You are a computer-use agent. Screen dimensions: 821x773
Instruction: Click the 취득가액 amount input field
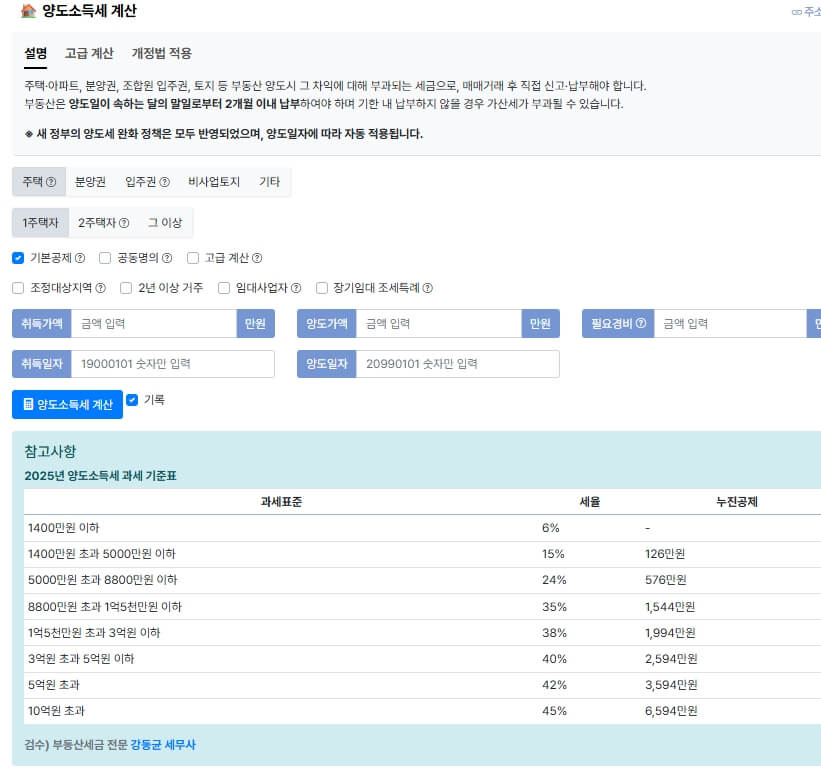154,324
